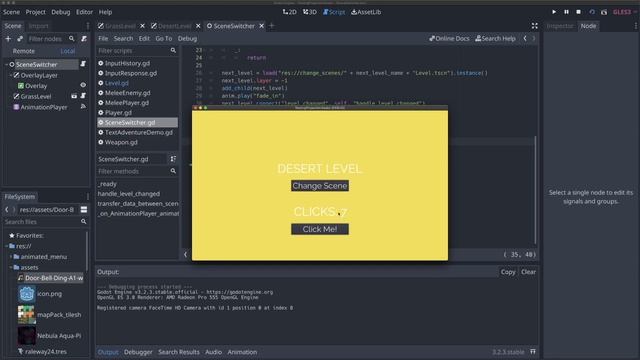Viewport: 640px width, 360px height.
Task: Collapse the res:// folder
Action: 6,246
